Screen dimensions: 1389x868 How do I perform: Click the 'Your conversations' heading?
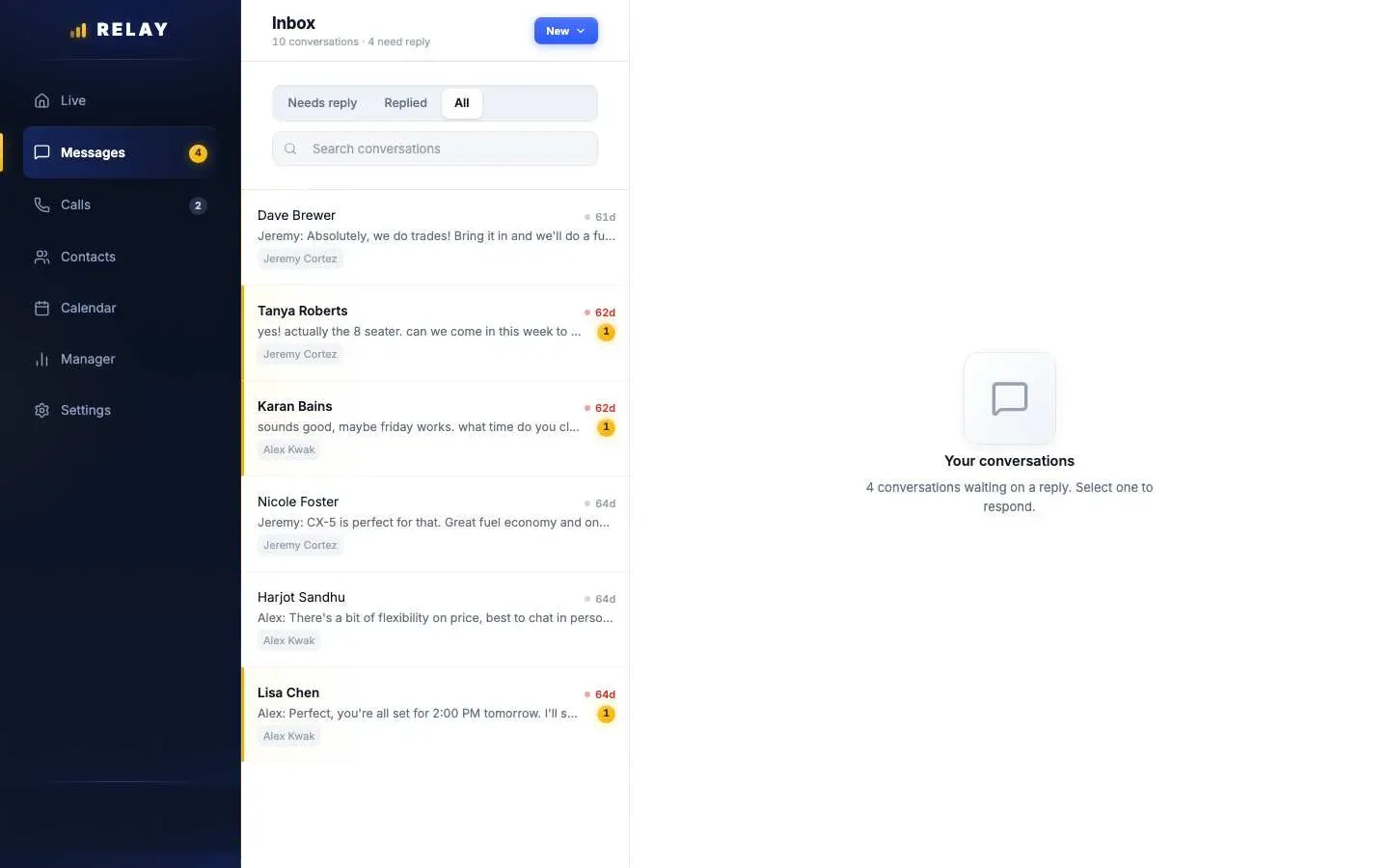(1009, 461)
